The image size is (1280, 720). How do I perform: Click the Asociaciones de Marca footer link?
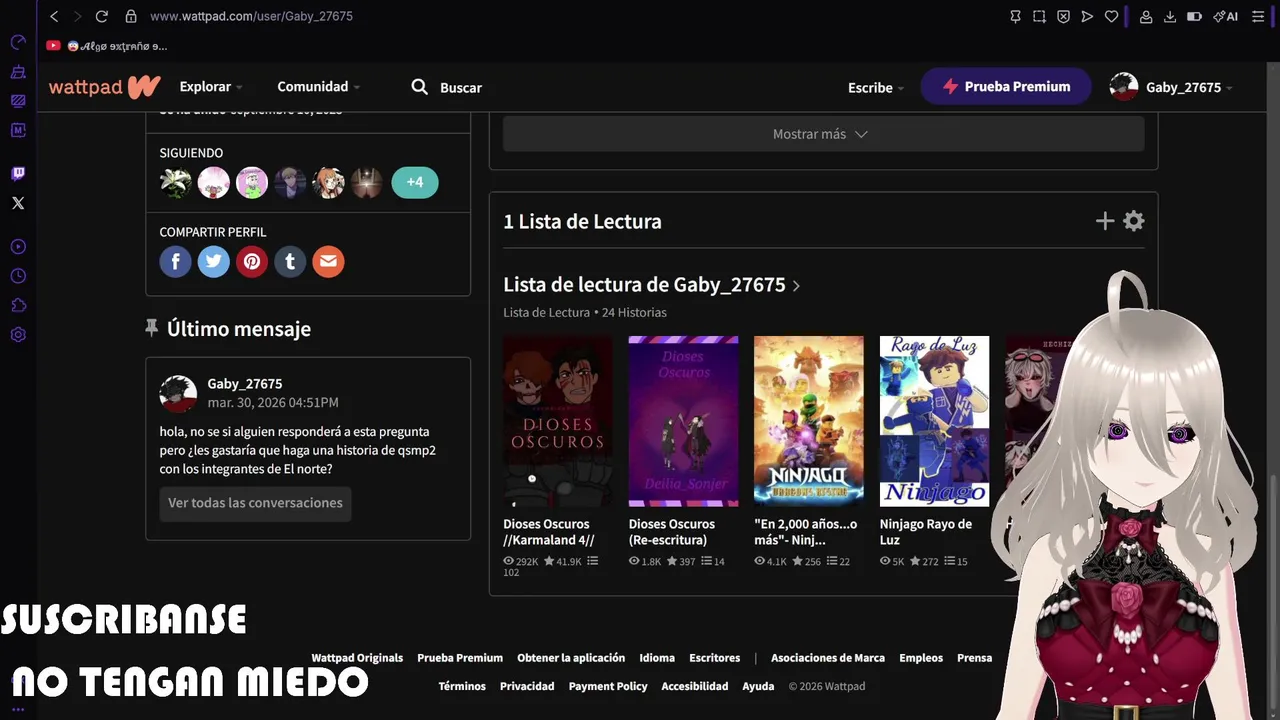(x=828, y=658)
